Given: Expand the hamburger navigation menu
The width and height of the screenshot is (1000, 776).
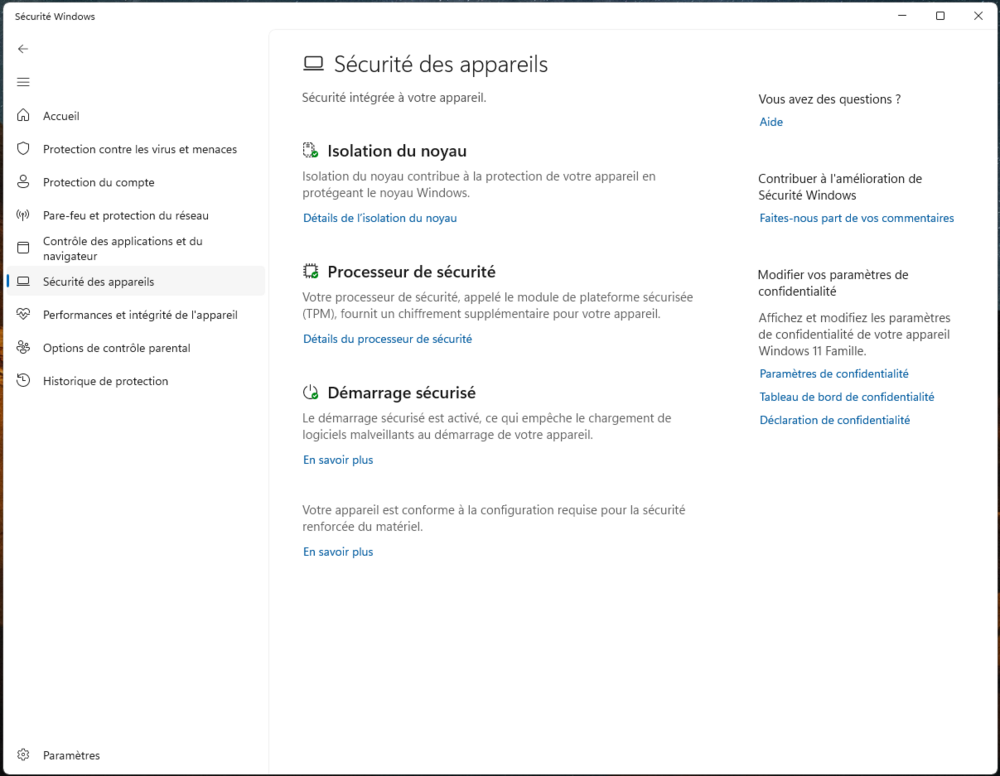Looking at the screenshot, I should click(23, 82).
